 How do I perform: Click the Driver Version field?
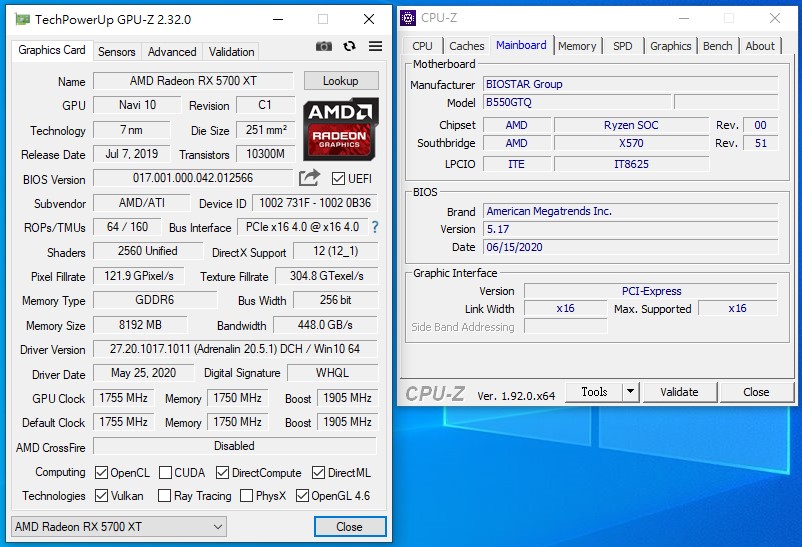[x=235, y=349]
